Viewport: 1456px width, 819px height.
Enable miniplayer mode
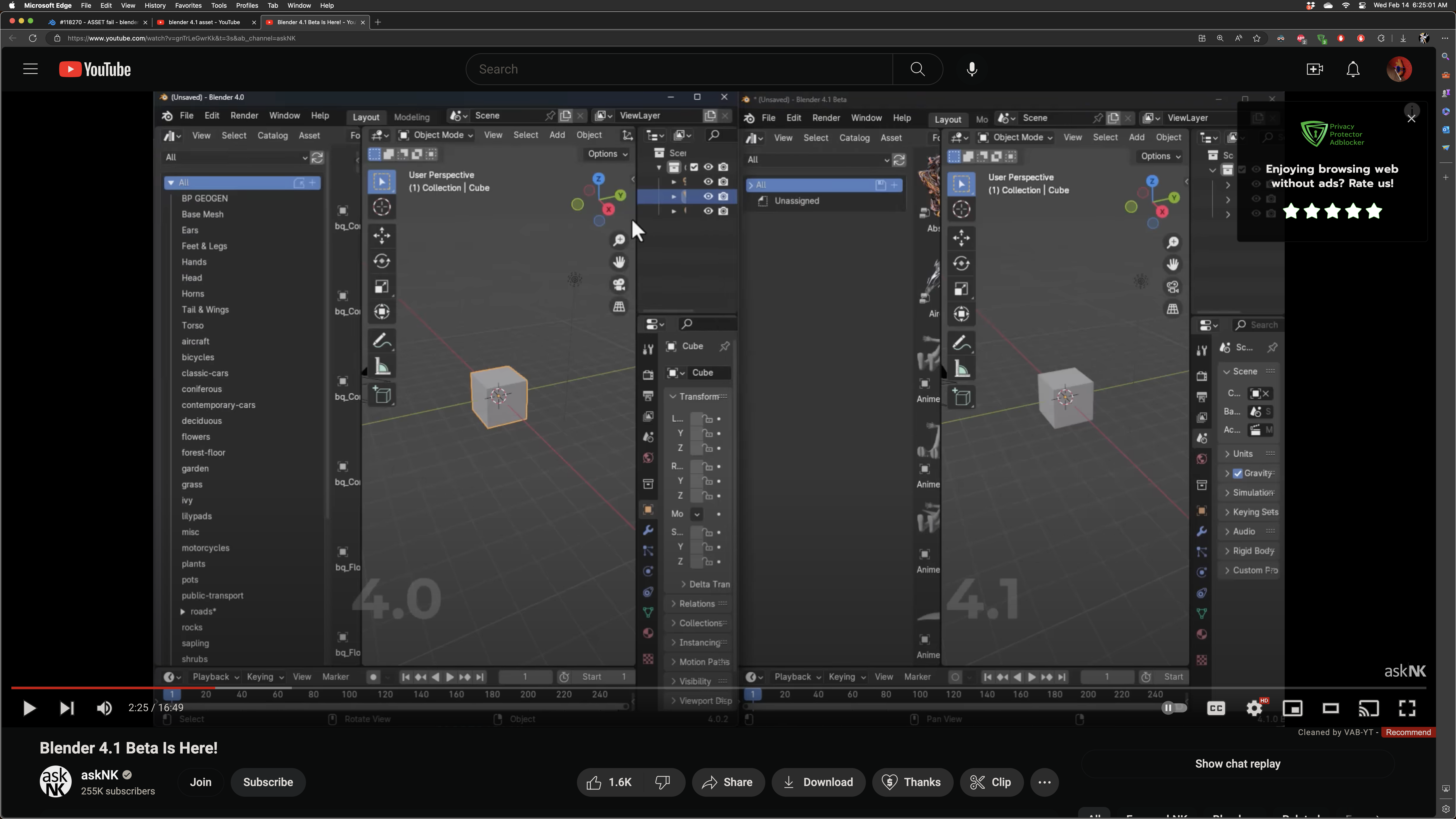pos(1293,708)
